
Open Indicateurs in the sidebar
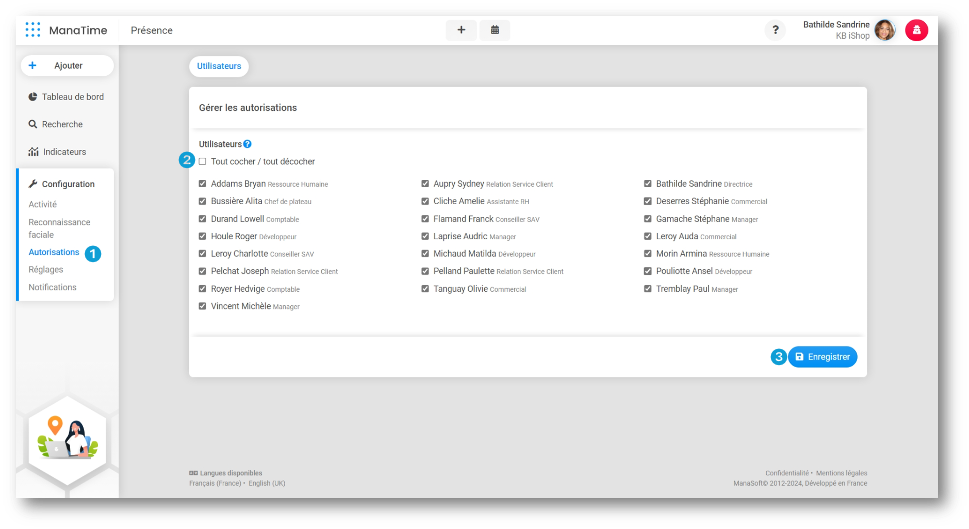pyautogui.click(x=64, y=152)
